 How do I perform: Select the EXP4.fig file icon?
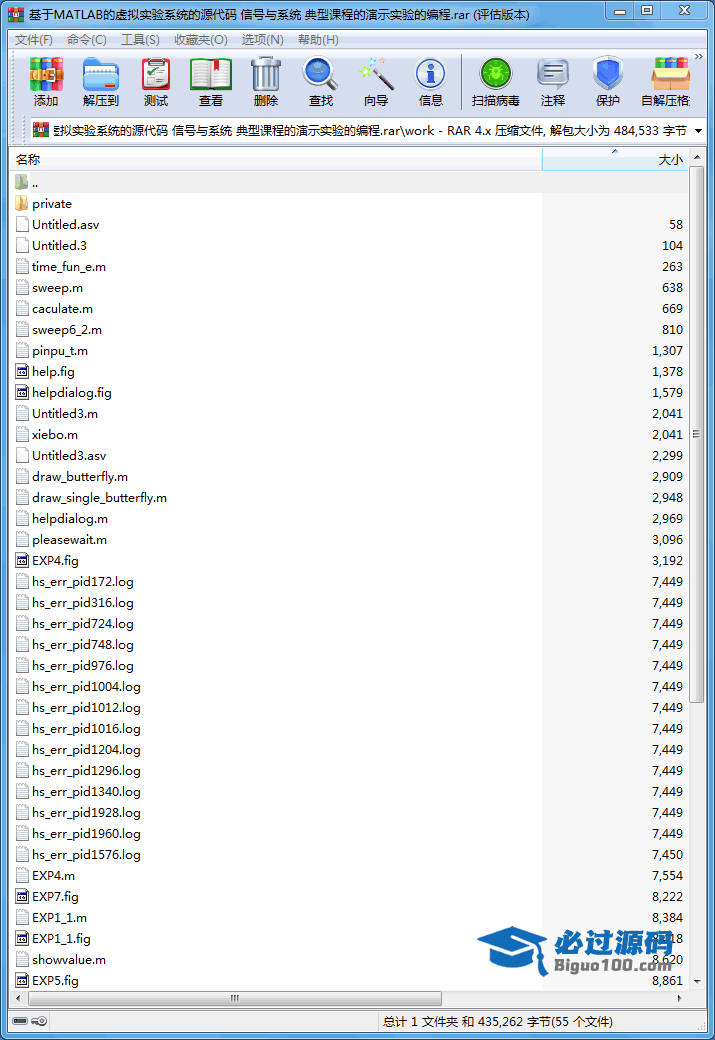[22, 560]
